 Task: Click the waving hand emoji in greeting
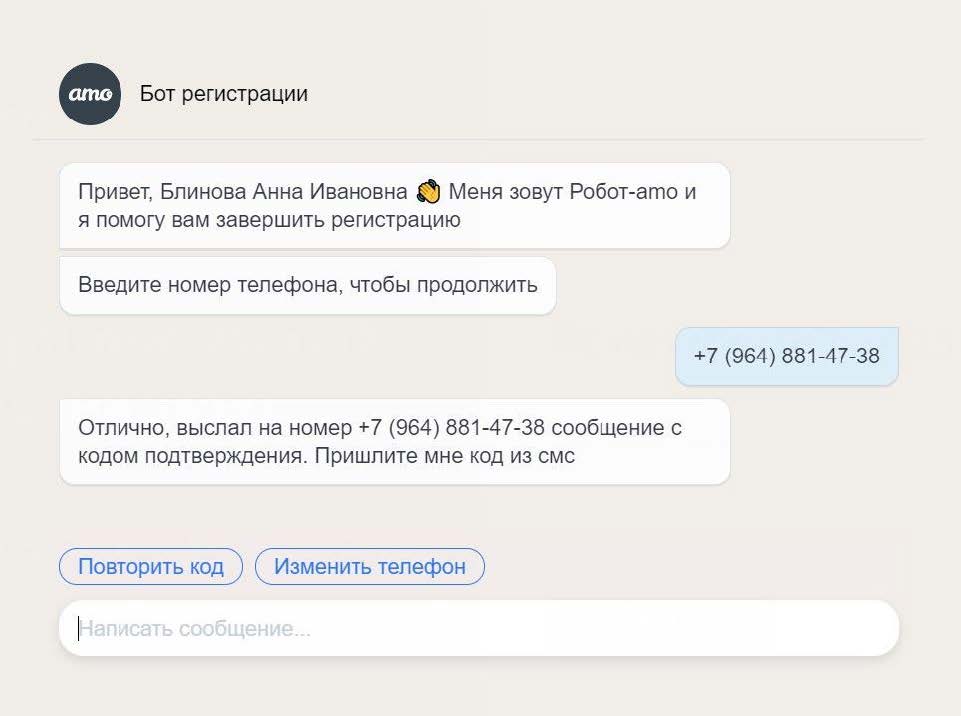click(x=428, y=191)
